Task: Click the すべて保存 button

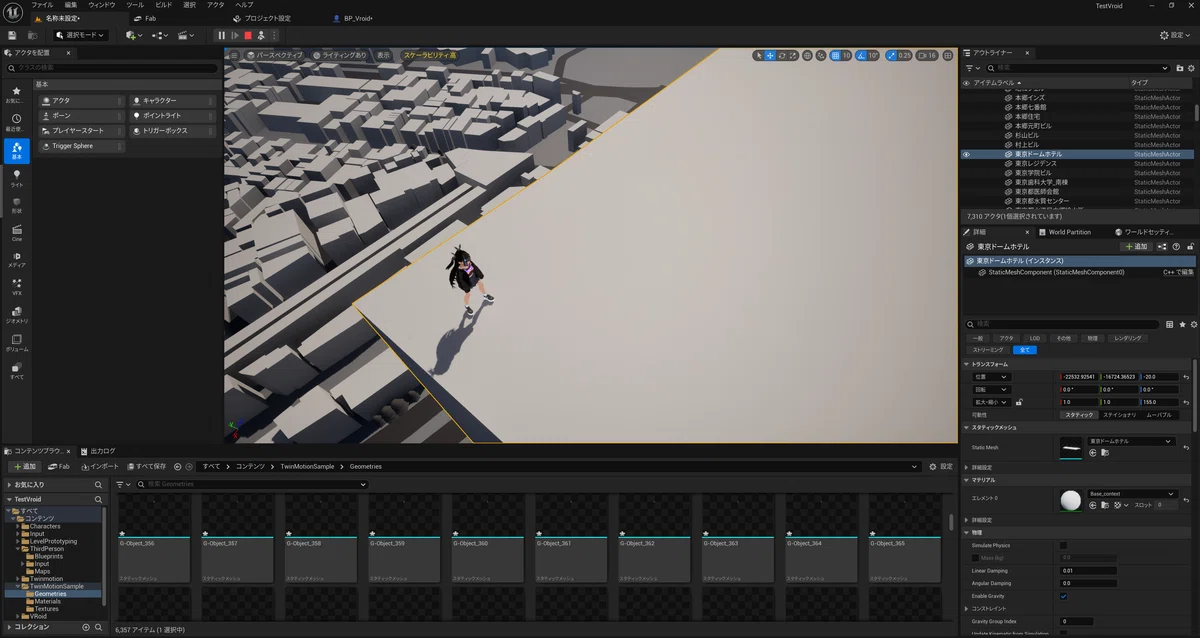Action: [x=147, y=466]
